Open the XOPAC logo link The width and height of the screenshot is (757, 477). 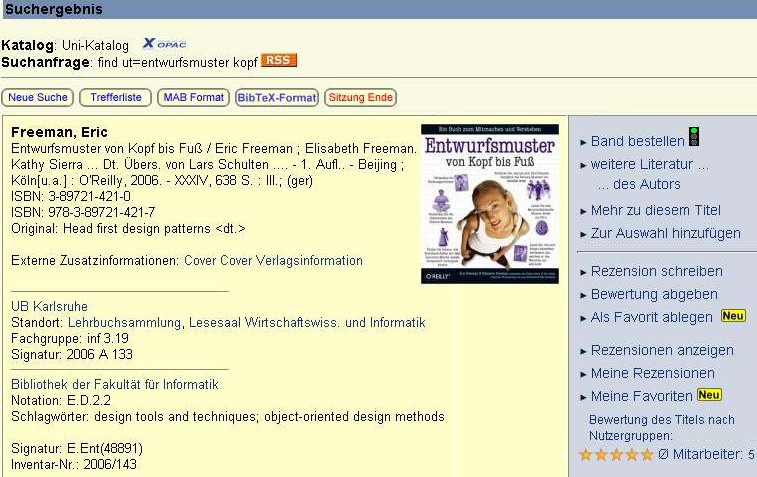click(164, 44)
